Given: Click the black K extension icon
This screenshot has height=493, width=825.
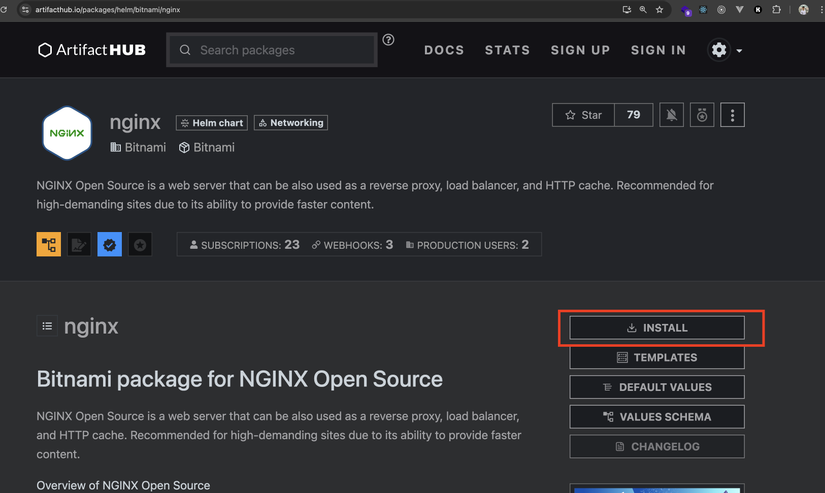Looking at the screenshot, I should click(x=758, y=9).
